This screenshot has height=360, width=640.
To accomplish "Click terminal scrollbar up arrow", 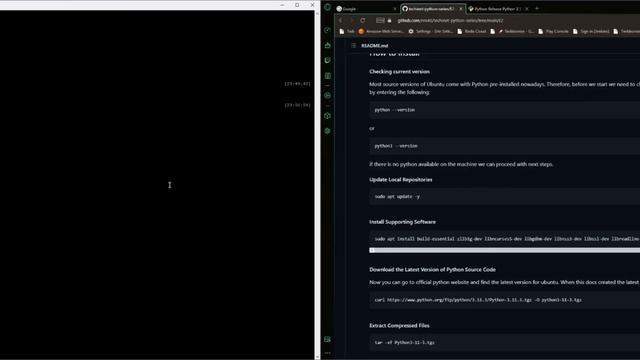I will 317,13.
